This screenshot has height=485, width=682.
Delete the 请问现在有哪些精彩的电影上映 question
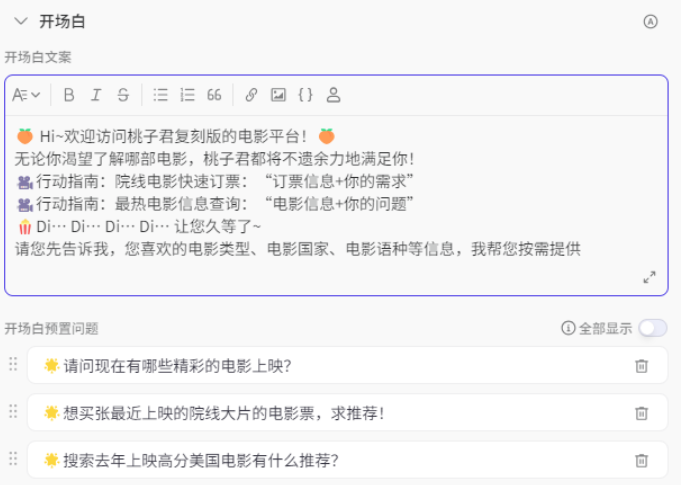point(642,366)
